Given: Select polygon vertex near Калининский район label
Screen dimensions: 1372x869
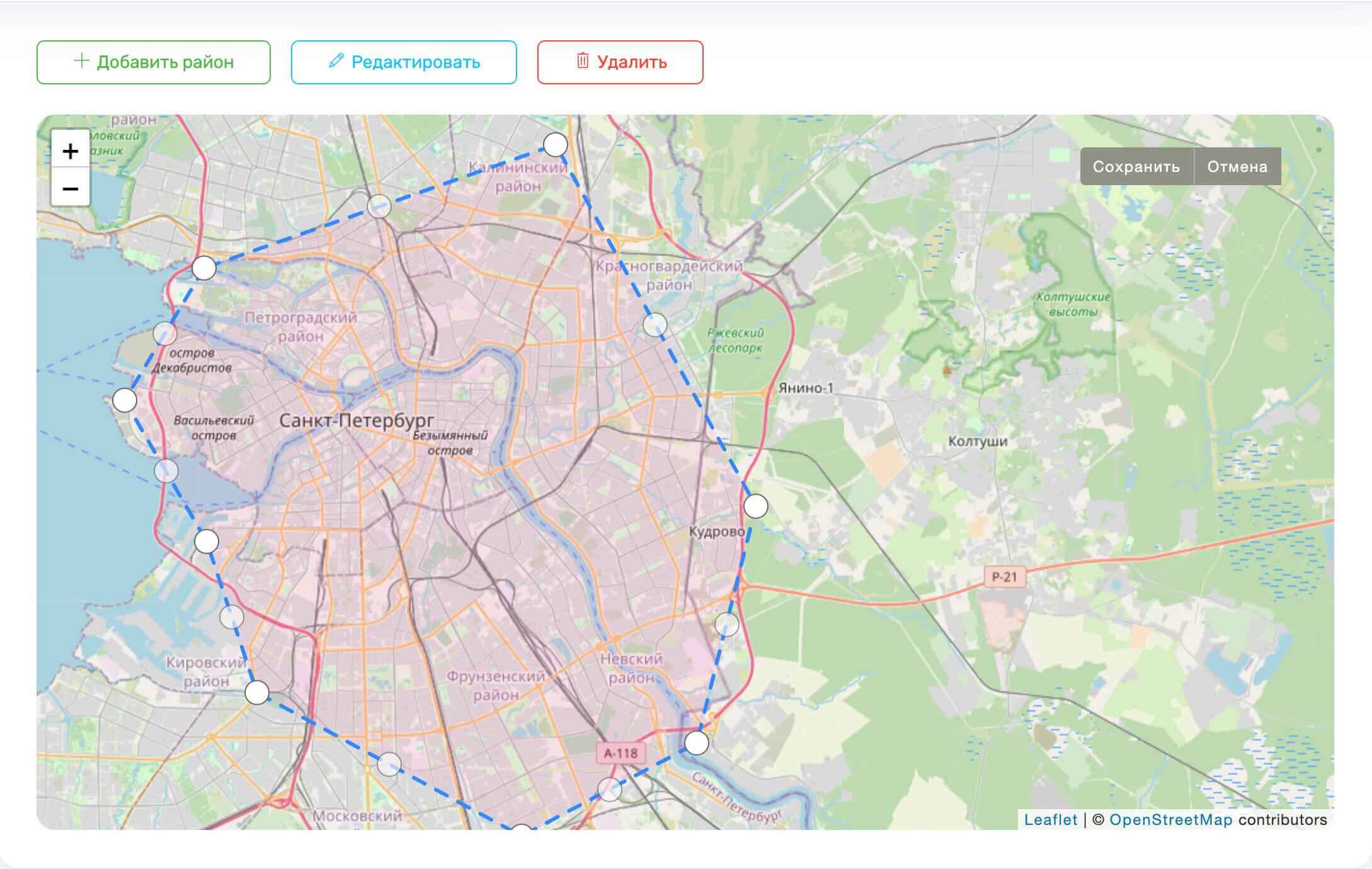Looking at the screenshot, I should click(556, 145).
